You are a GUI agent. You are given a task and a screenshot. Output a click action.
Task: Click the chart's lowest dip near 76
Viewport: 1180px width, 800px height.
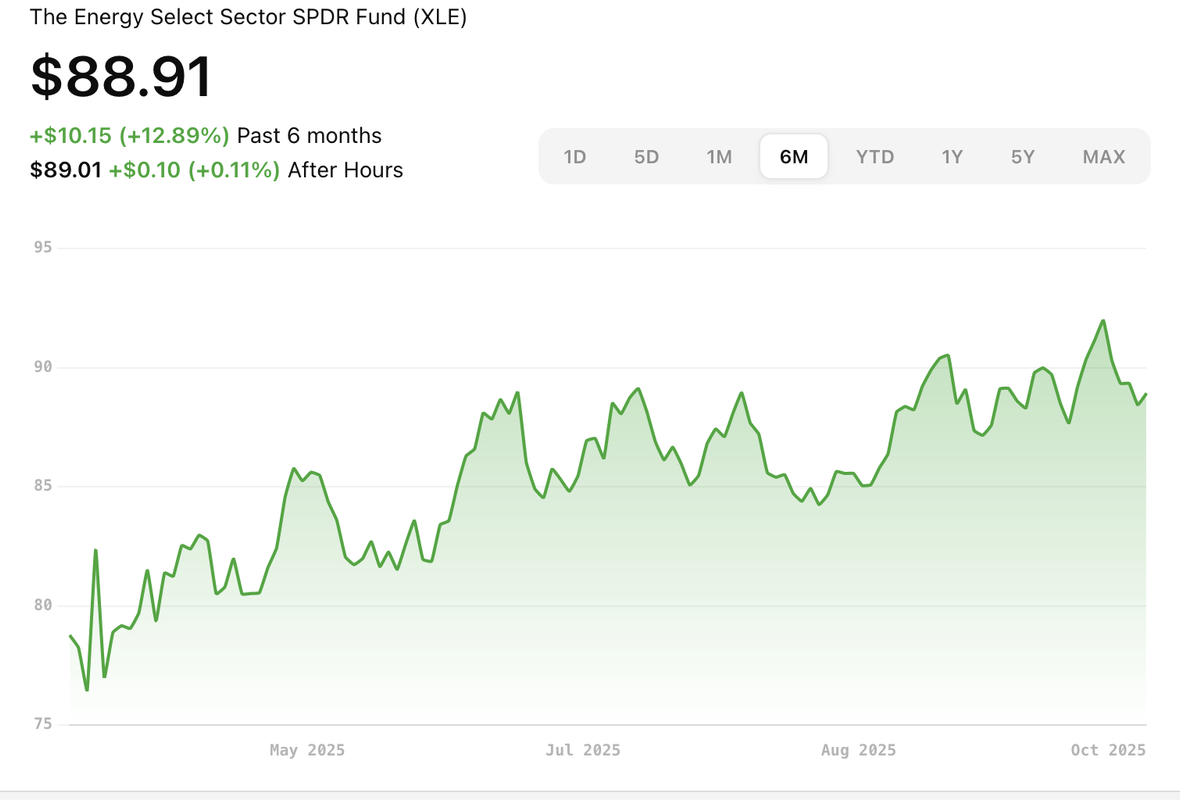pyautogui.click(x=87, y=689)
